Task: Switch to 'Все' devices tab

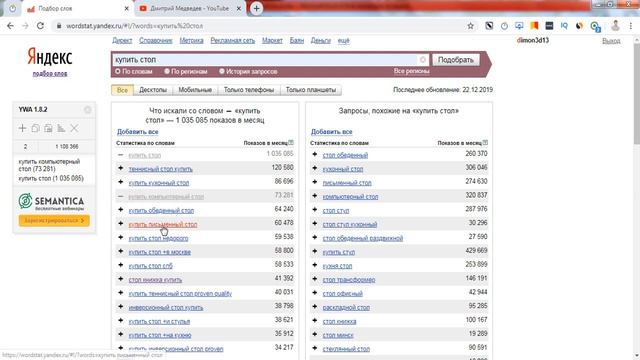Action: (x=122, y=90)
